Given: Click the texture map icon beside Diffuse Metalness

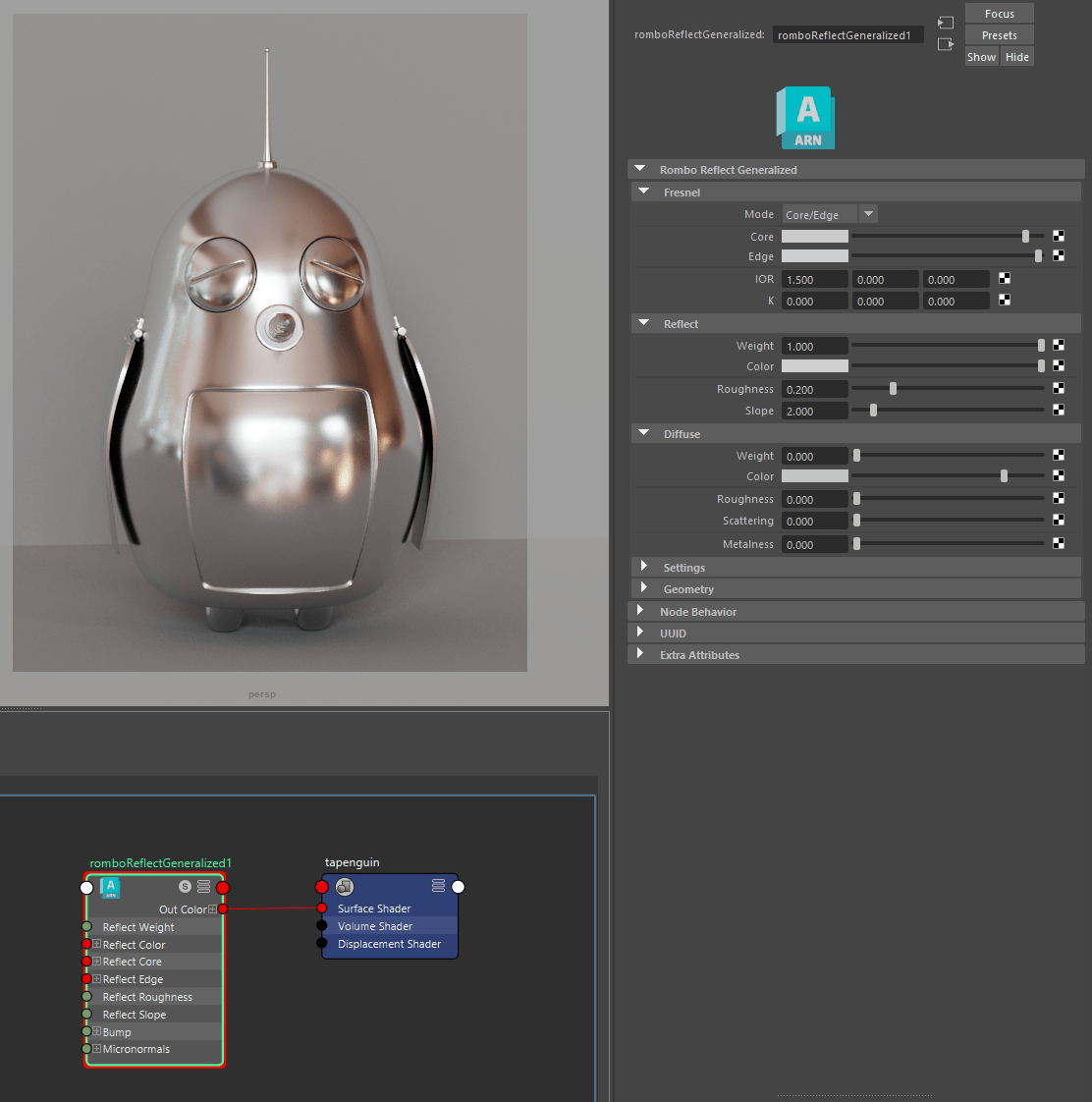Looking at the screenshot, I should click(x=1059, y=543).
